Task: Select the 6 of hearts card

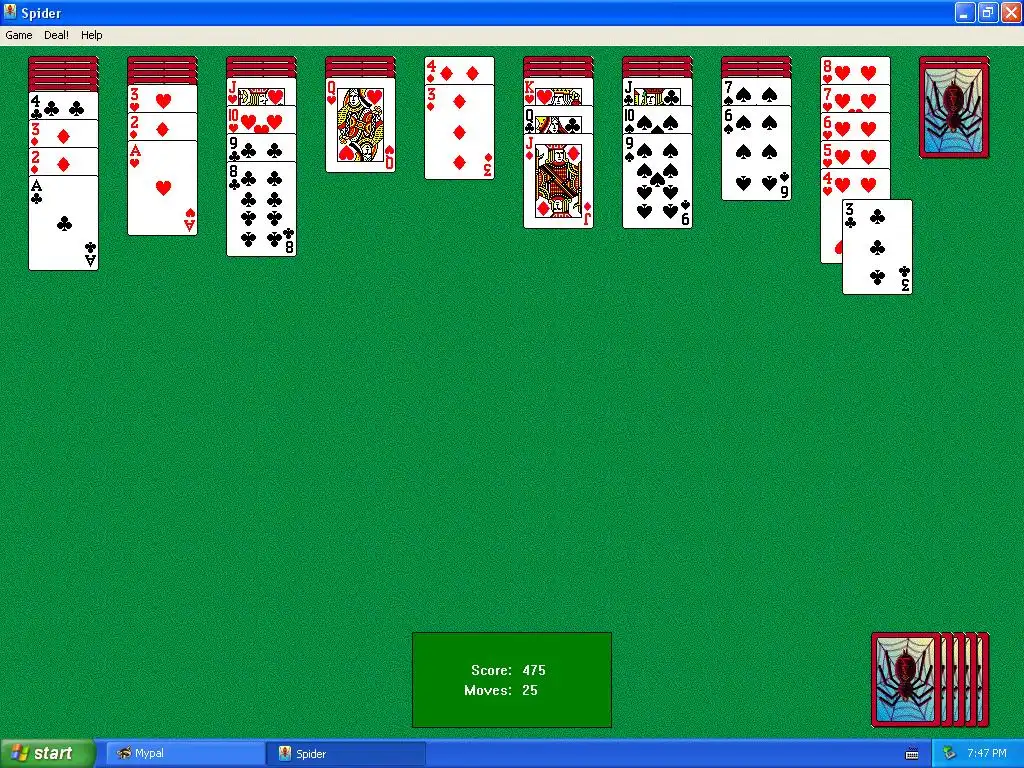Action: coord(856,127)
